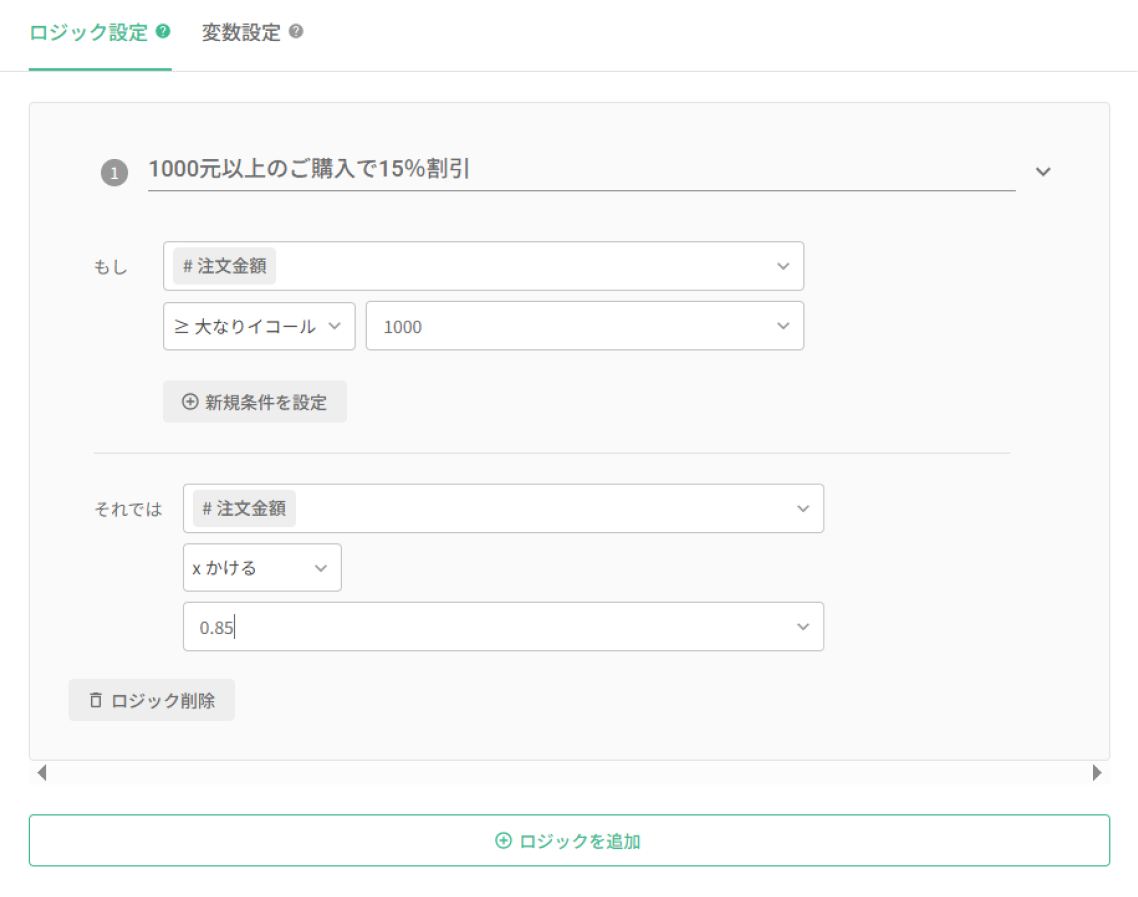Click the logic title text field
This screenshot has height=897, width=1138.
point(581,169)
